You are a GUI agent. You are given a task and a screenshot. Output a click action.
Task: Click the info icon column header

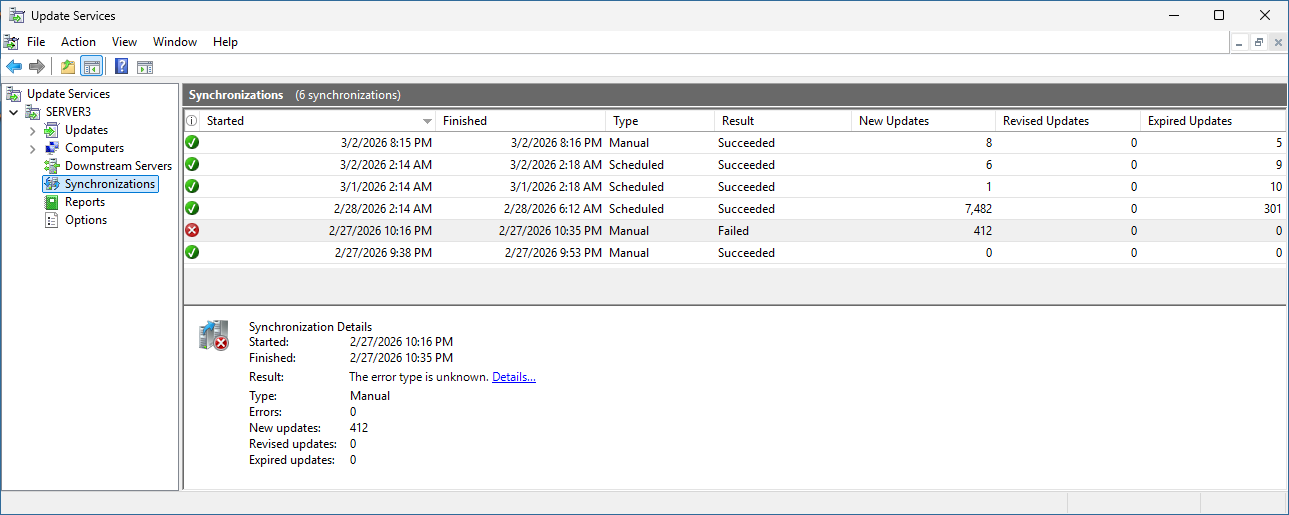tap(192, 121)
